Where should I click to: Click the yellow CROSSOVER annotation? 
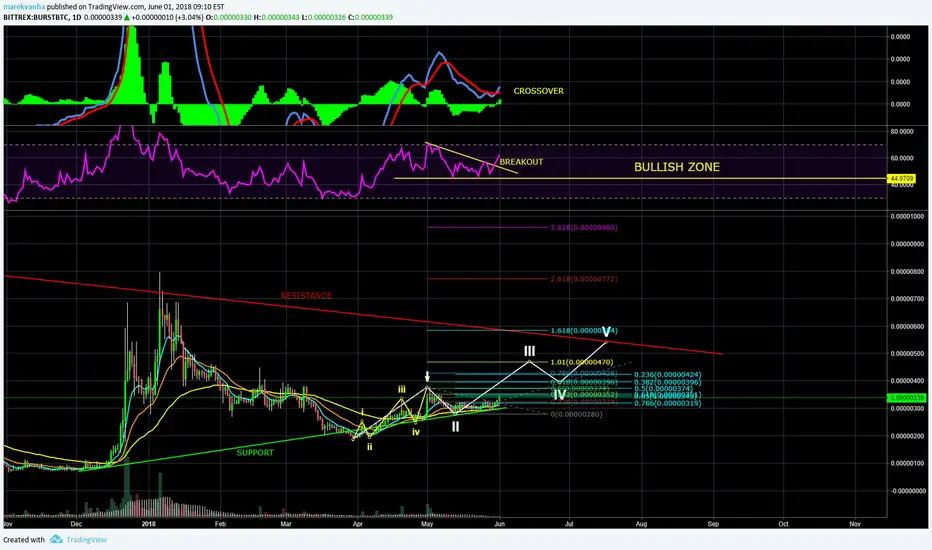(x=539, y=91)
